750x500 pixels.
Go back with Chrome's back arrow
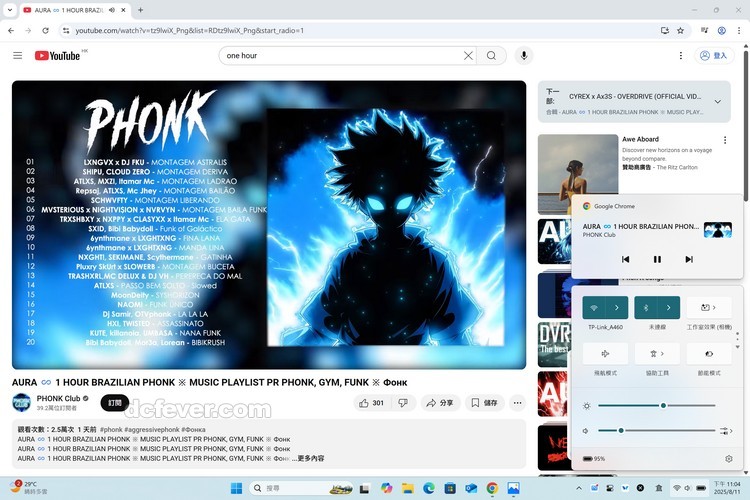click(x=11, y=31)
